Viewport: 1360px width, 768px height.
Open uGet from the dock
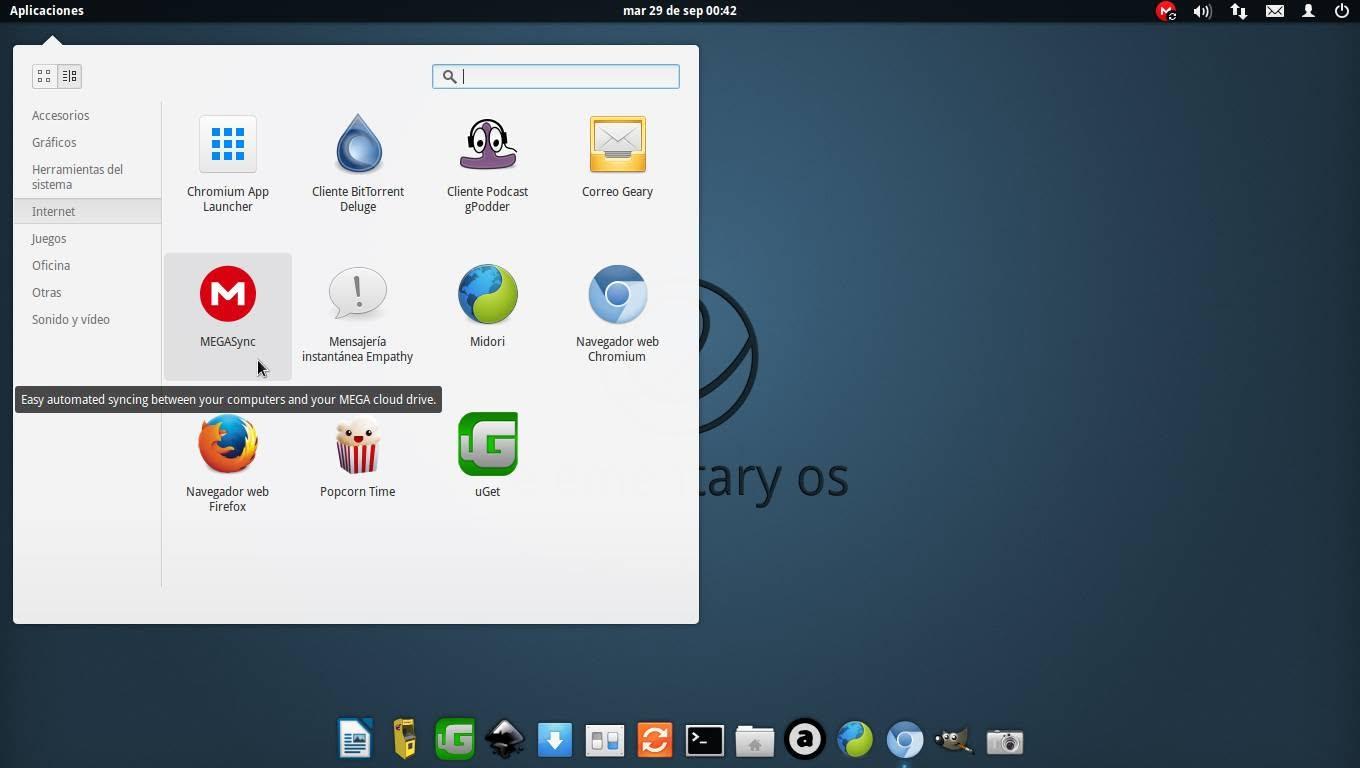pyautogui.click(x=455, y=740)
